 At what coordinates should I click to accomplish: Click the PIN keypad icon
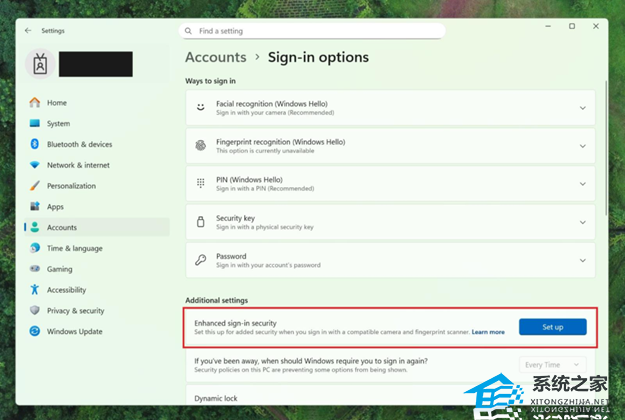coord(200,183)
